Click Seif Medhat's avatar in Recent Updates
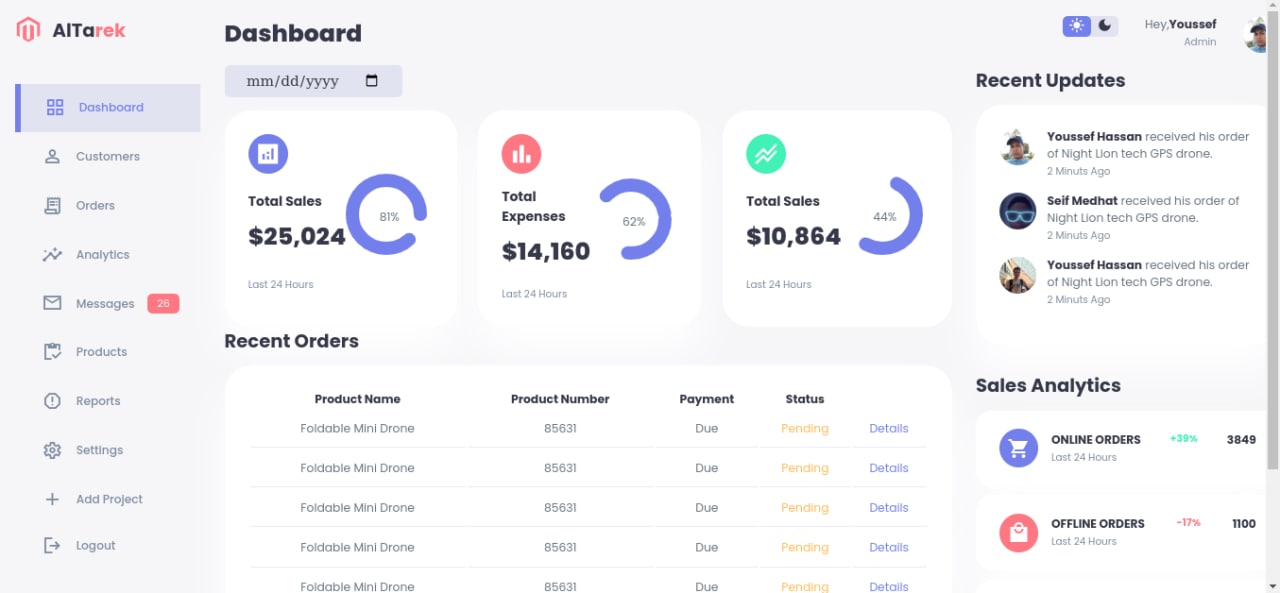The image size is (1280, 593). click(x=1018, y=211)
